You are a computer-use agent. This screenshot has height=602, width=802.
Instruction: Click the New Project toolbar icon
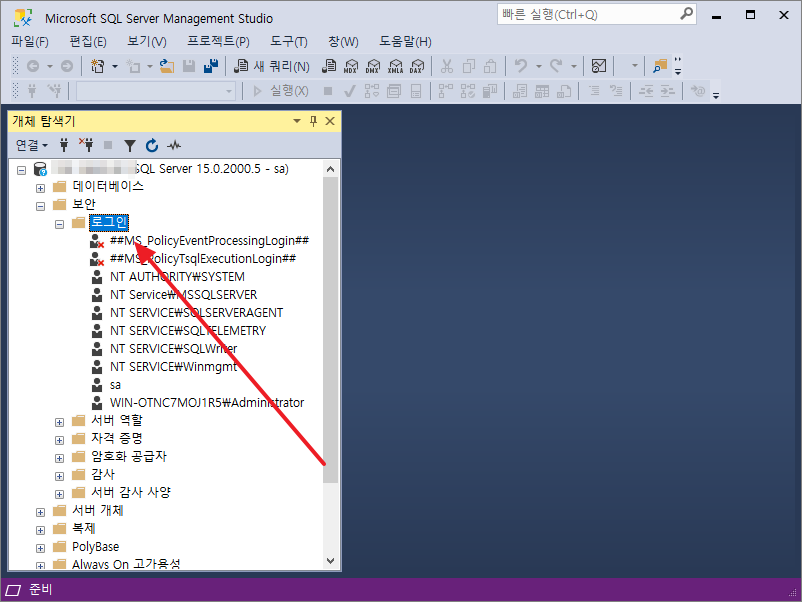[97, 66]
